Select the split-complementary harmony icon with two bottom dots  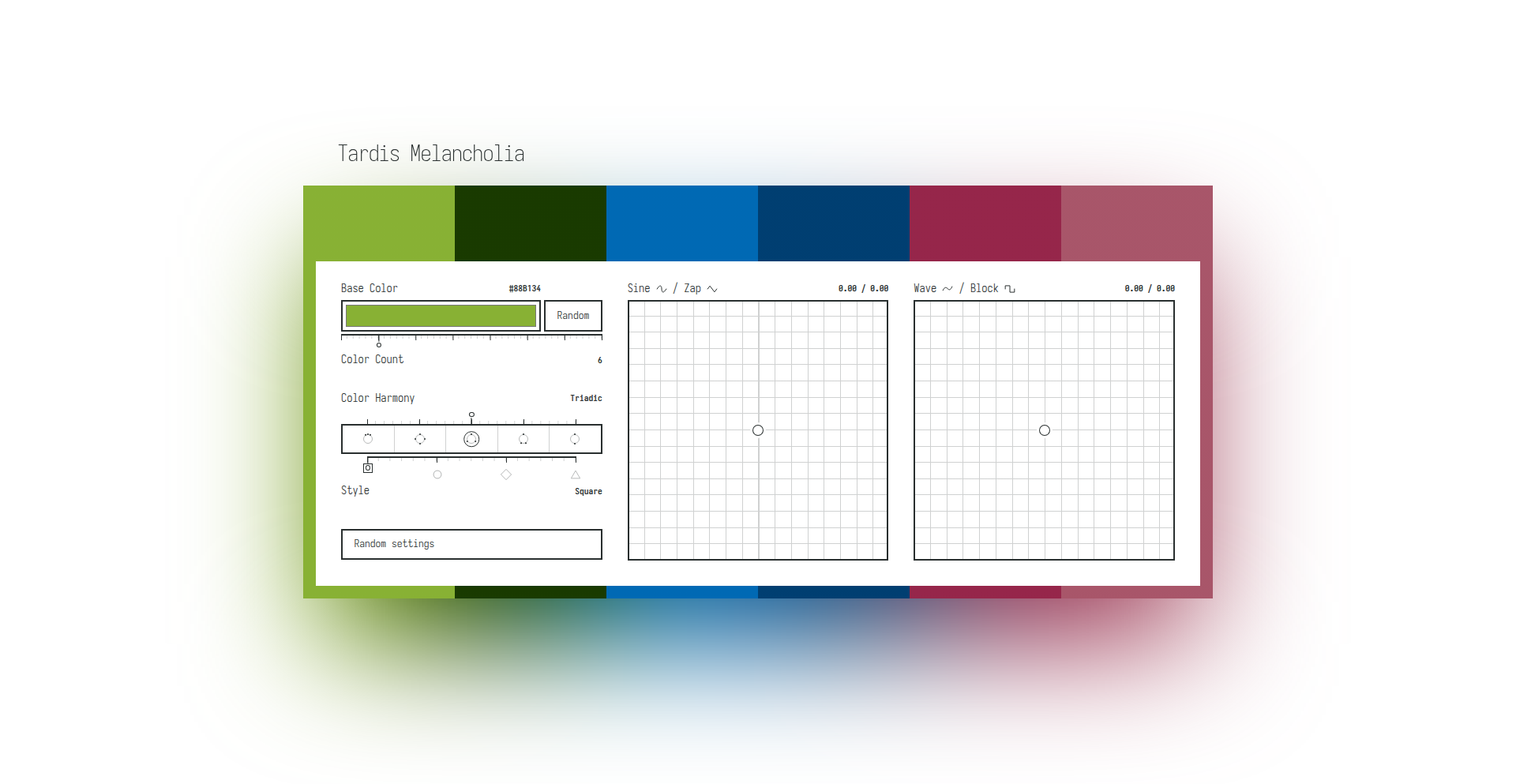click(523, 439)
